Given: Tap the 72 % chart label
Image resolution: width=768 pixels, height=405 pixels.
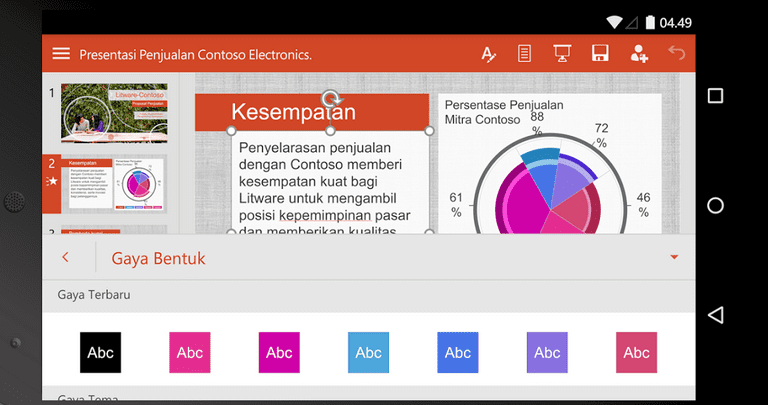Looking at the screenshot, I should point(601,135).
